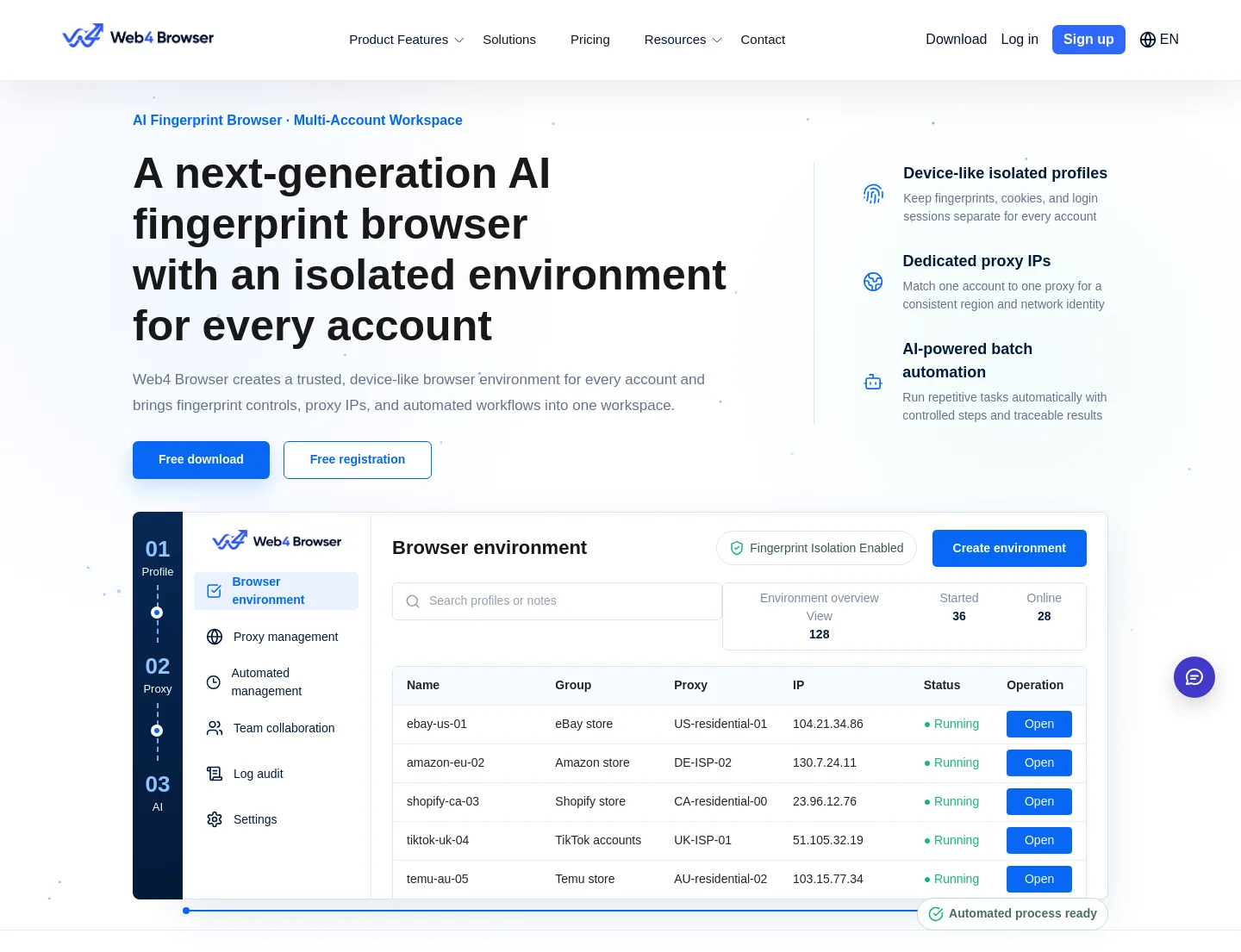This screenshot has width=1241, height=952.
Task: Click the tiktok-uk-04 name cell
Action: (438, 841)
